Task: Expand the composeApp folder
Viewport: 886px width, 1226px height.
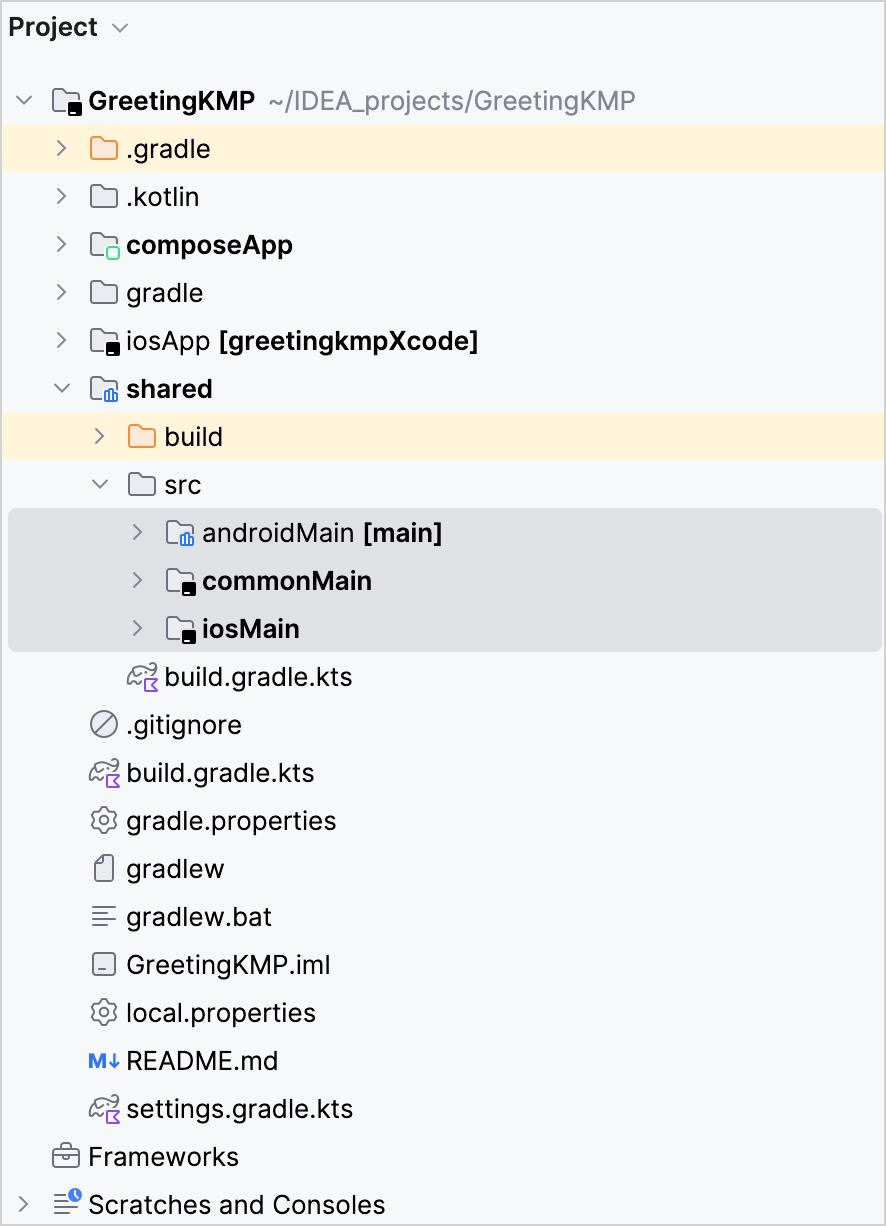Action: (x=61, y=244)
